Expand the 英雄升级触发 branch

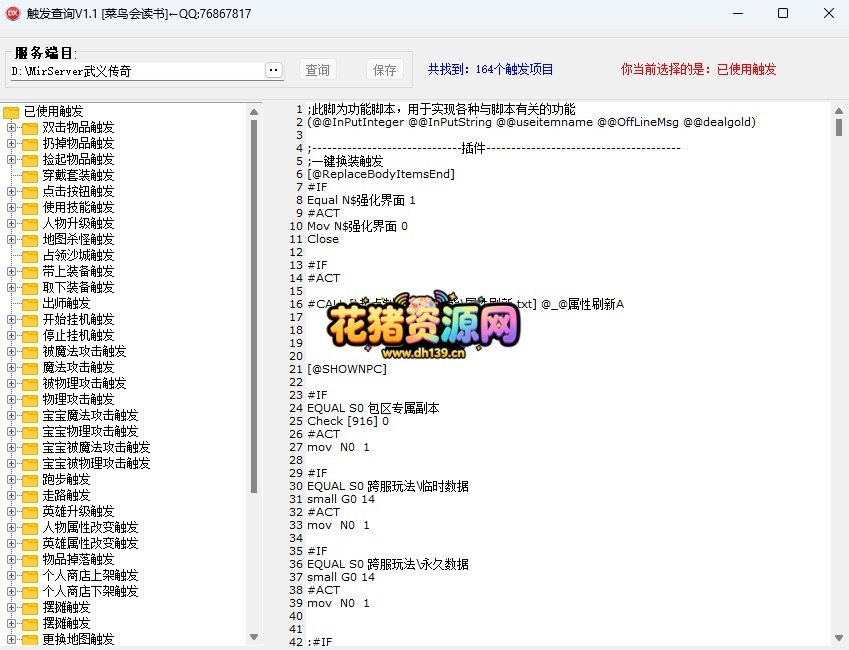pyautogui.click(x=11, y=511)
